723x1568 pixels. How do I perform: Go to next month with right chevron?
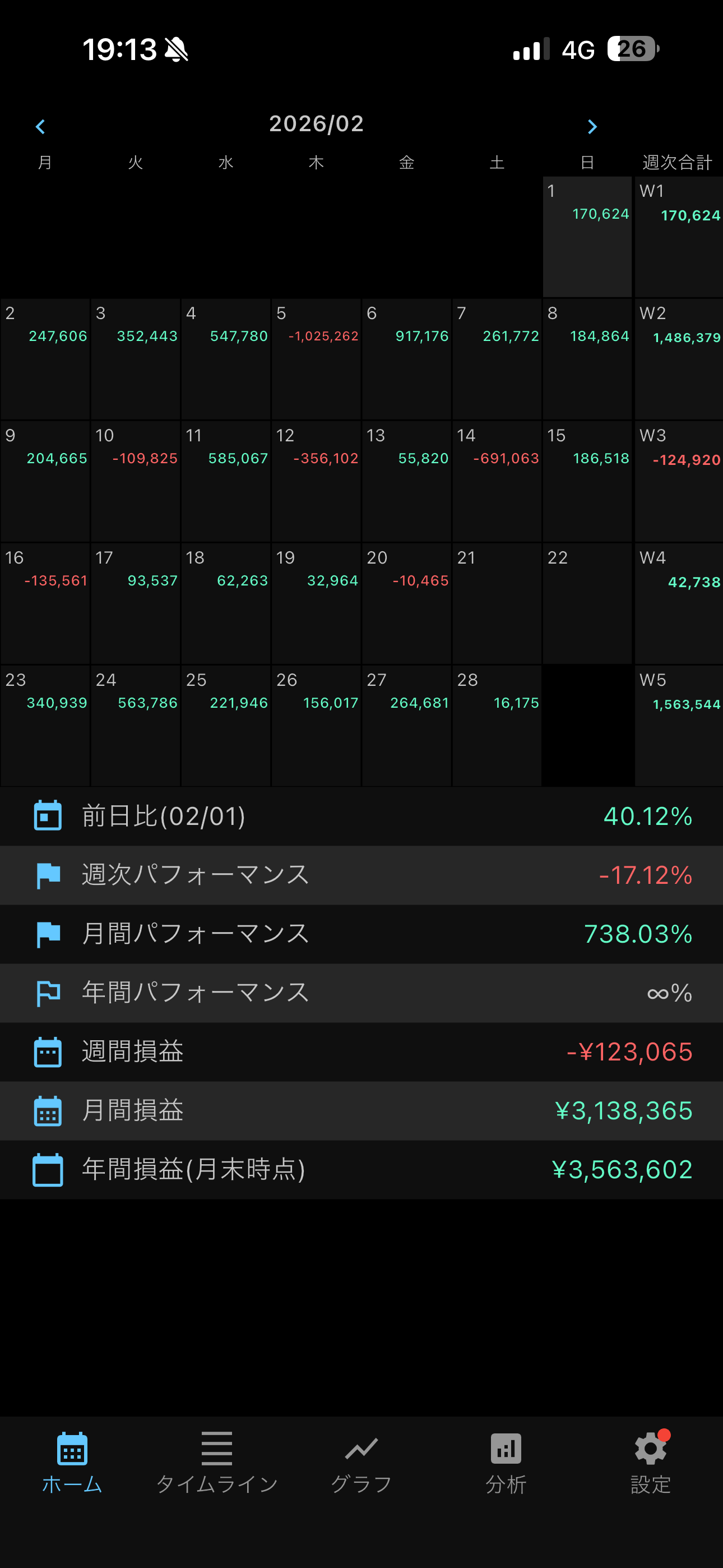click(x=591, y=127)
